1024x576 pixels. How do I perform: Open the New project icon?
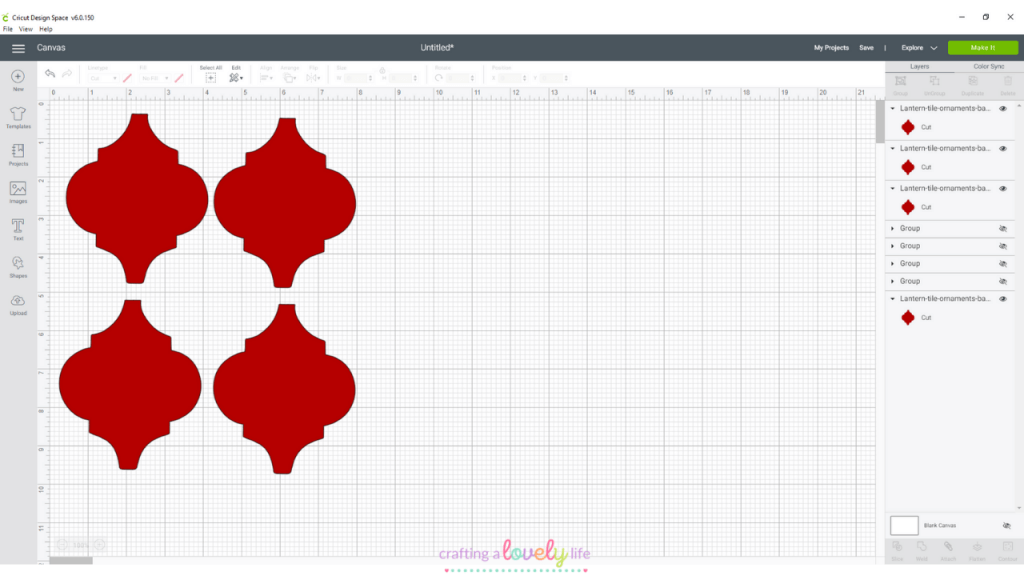click(18, 78)
